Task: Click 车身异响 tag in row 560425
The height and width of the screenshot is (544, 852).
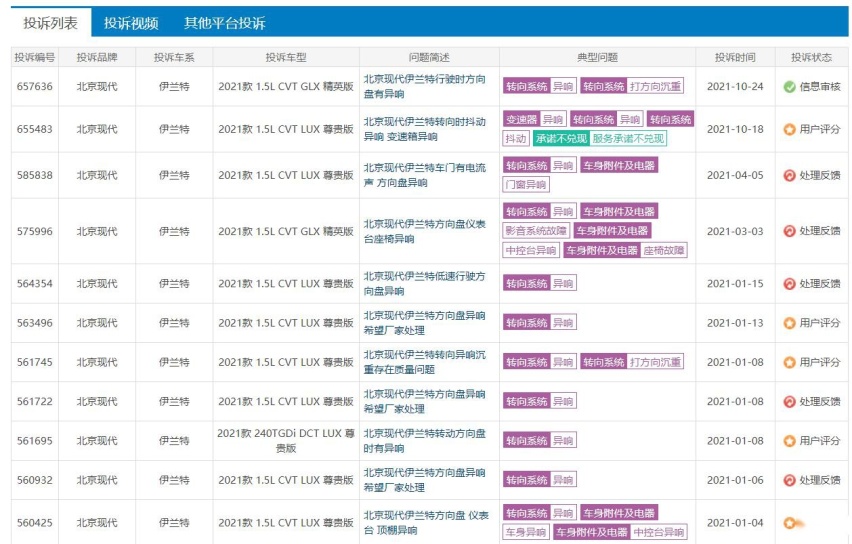Action: point(526,533)
